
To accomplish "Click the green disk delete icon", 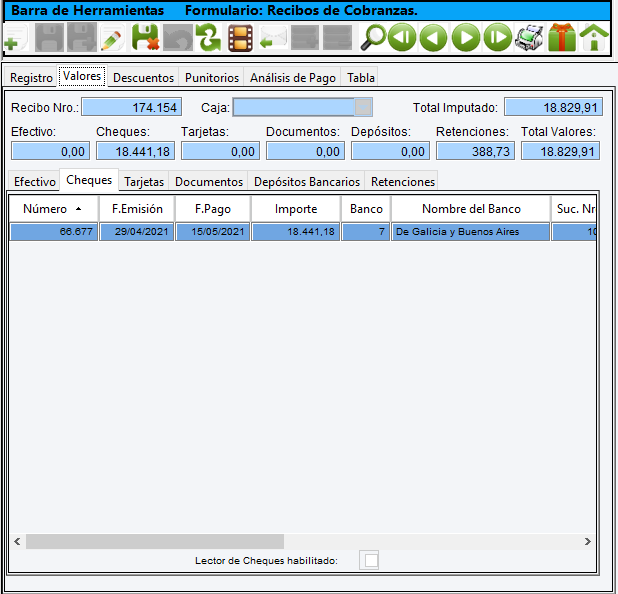I will [x=145, y=38].
